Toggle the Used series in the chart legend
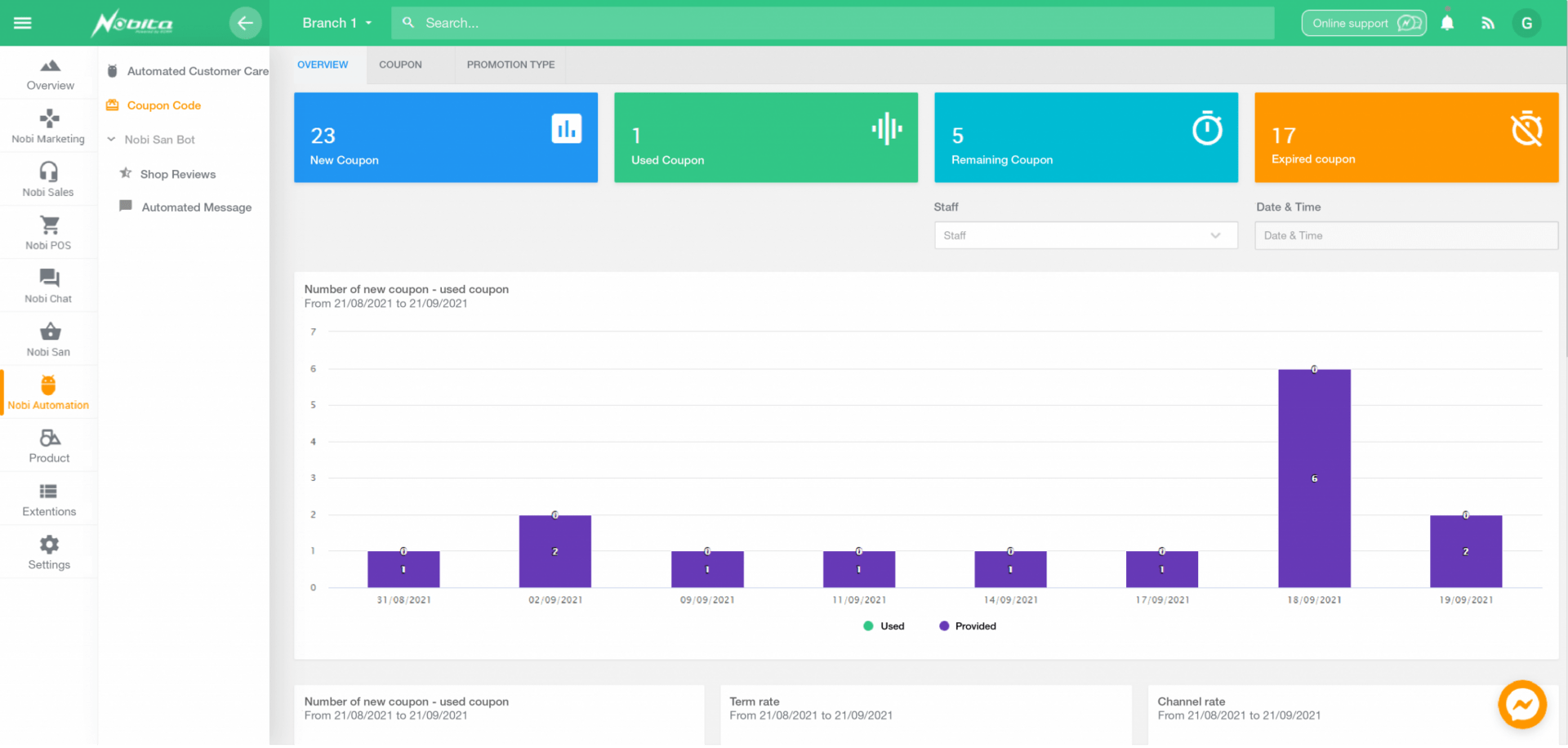This screenshot has width=1568, height=748. click(884, 626)
